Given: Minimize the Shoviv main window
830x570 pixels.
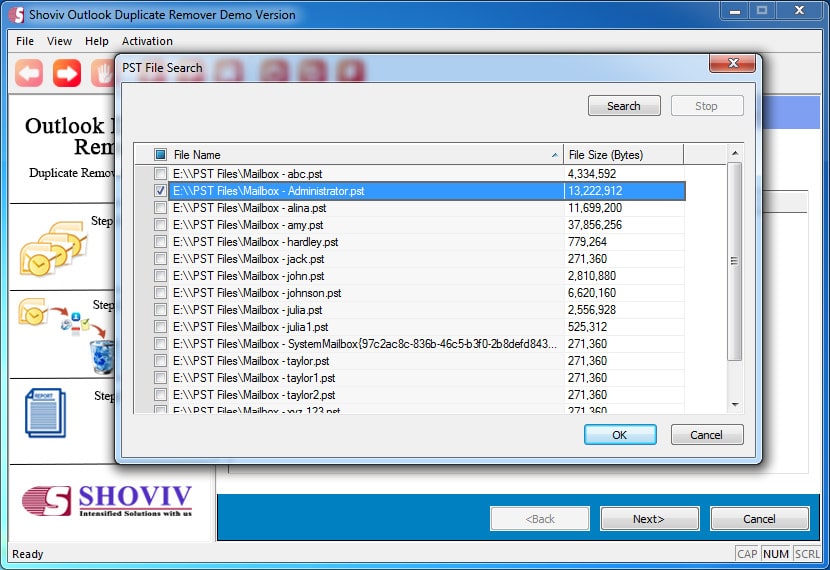Looking at the screenshot, I should pos(735,11).
